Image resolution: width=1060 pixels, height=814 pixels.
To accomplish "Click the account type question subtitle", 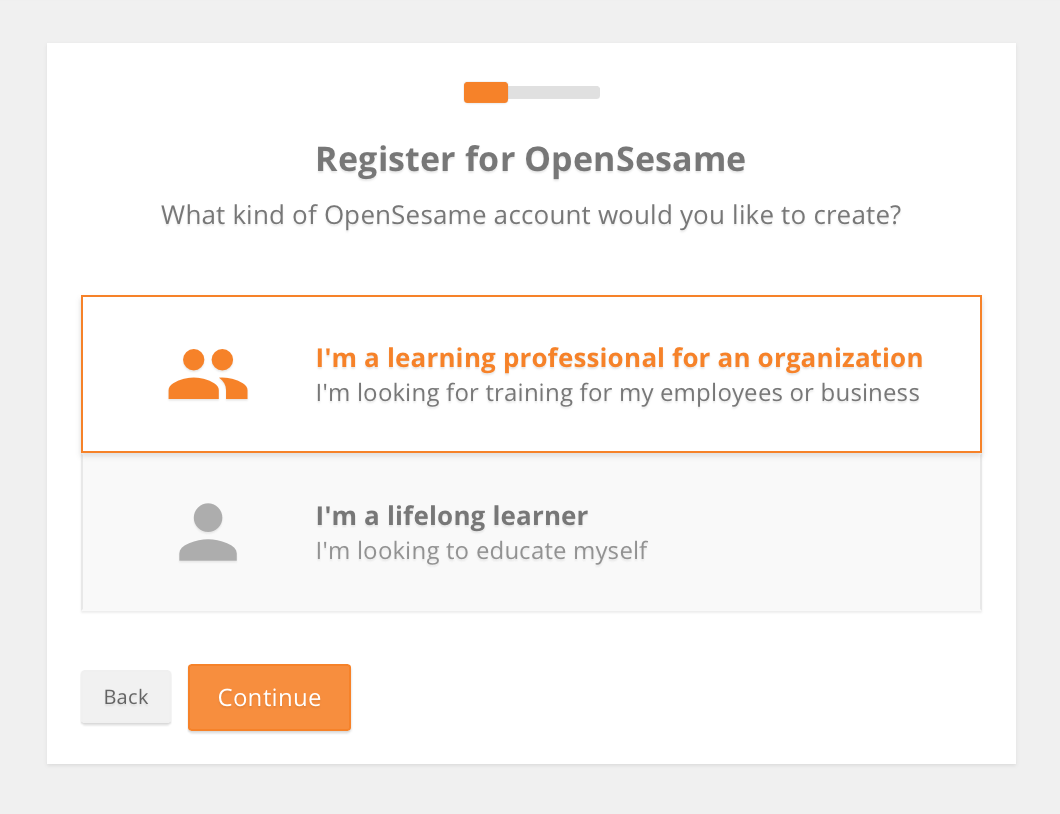I will 530,215.
